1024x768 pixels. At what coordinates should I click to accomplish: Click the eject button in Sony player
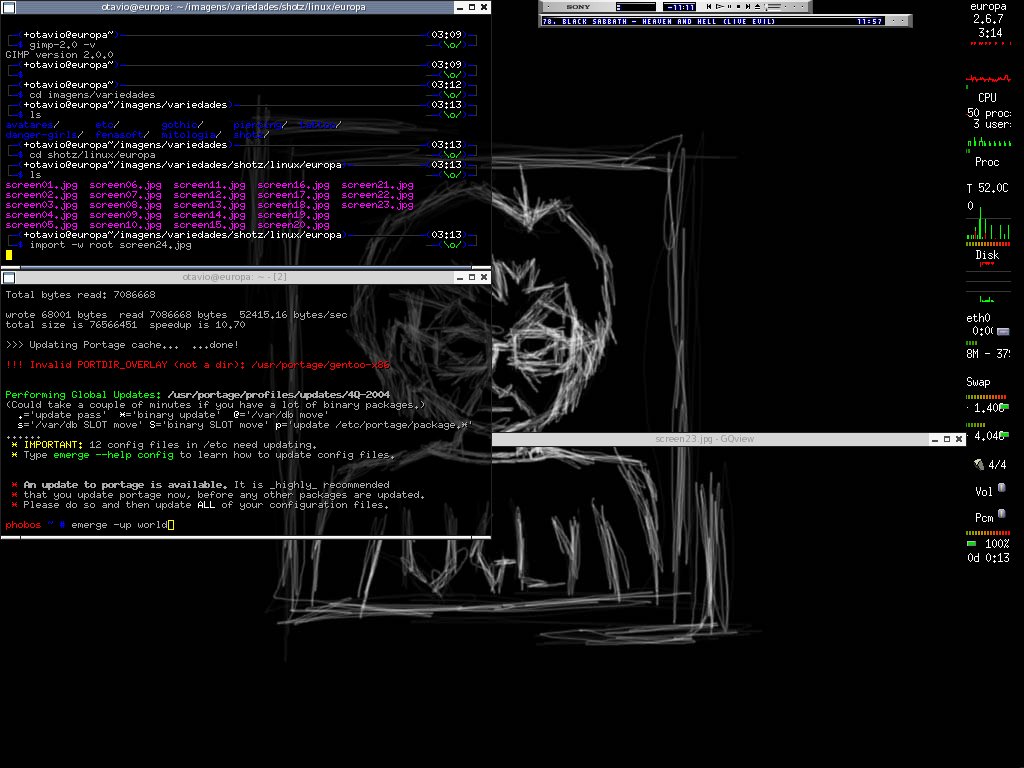[758, 7]
